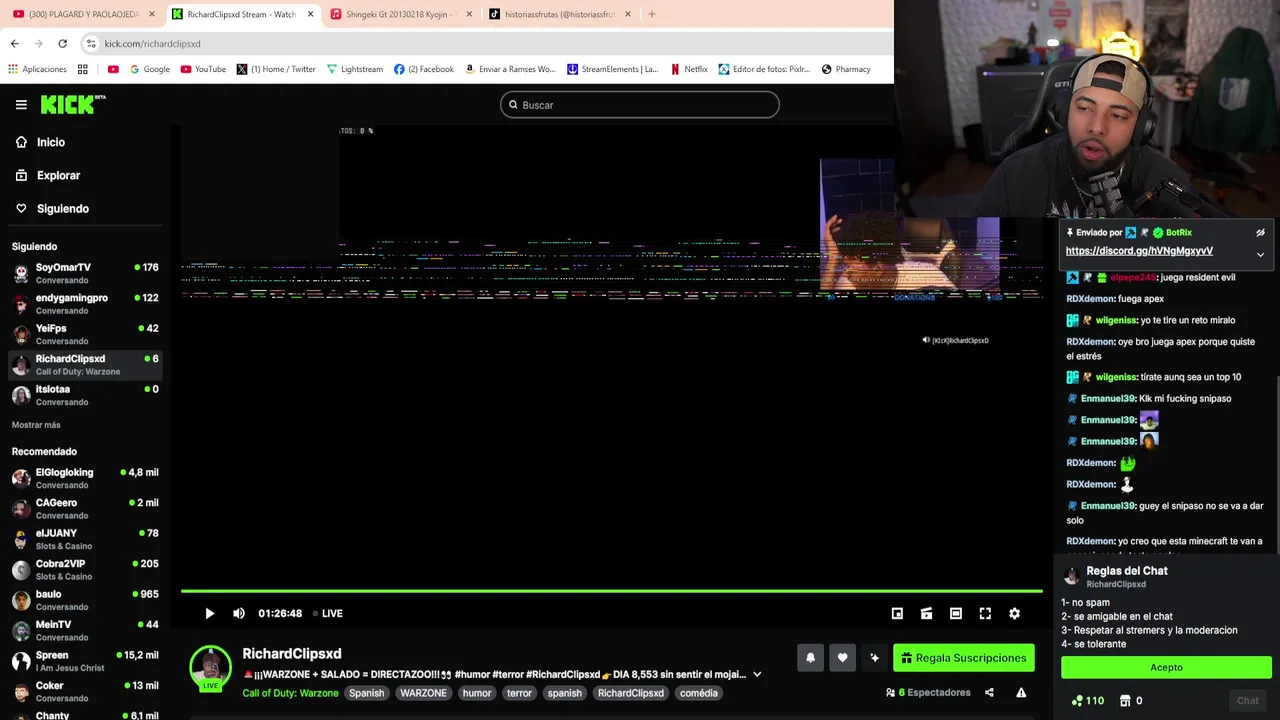1280x720 pixels.
Task: Play the stream video
Action: pos(209,613)
